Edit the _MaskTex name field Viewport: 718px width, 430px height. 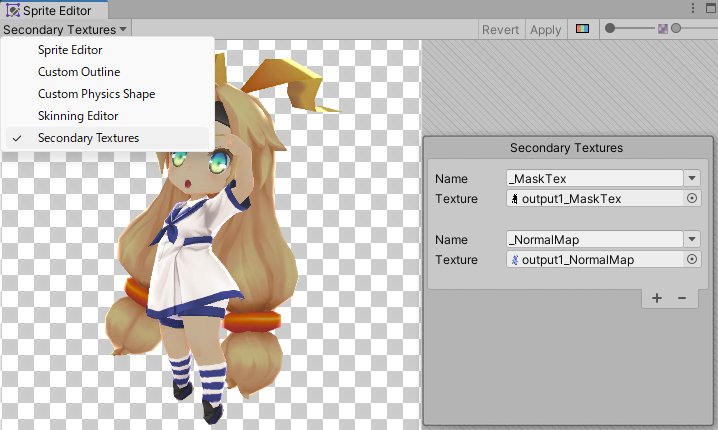[594, 178]
